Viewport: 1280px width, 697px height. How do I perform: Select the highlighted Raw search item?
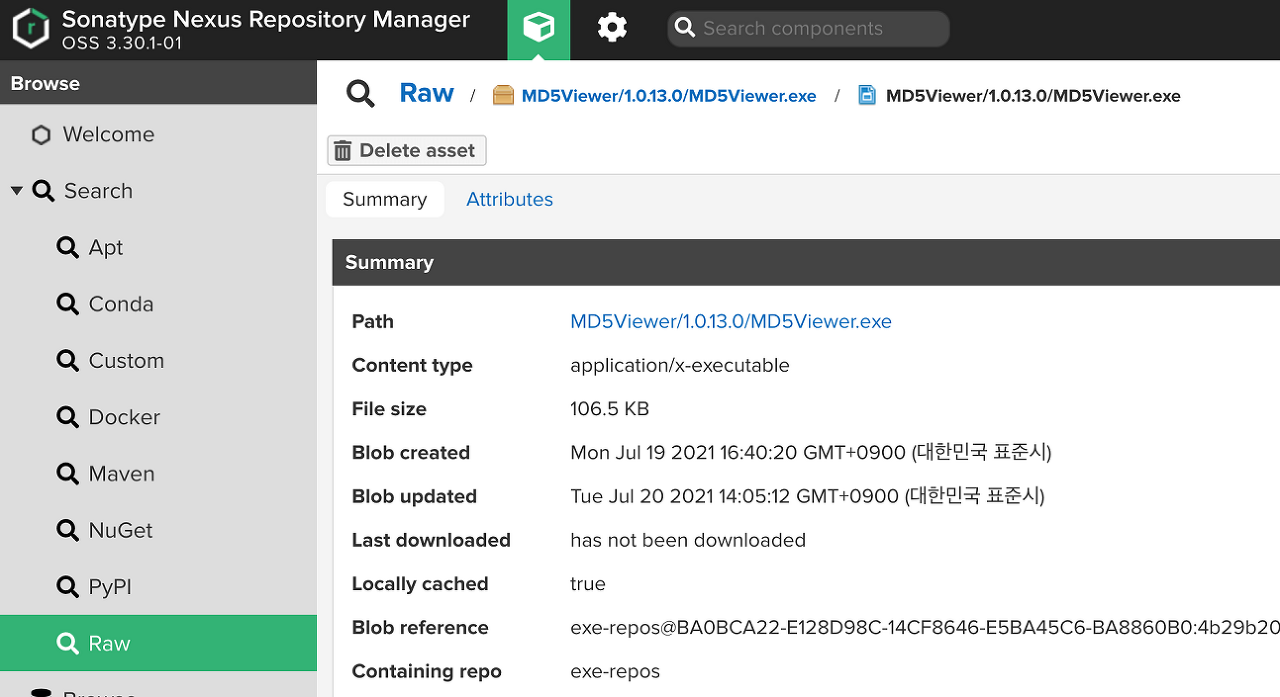tap(158, 643)
